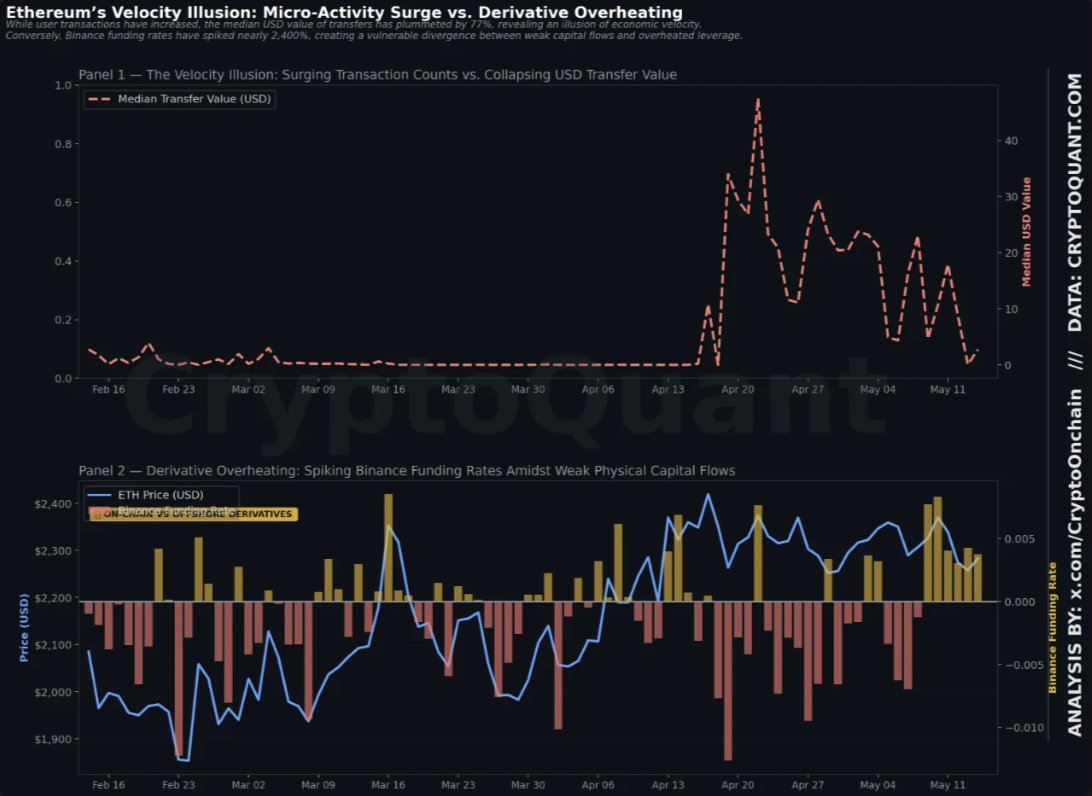Click the 'ON-CHAIN VS OFFSHORE DERIVATIVES' yellow badge
1092x796 pixels.
pos(193,514)
